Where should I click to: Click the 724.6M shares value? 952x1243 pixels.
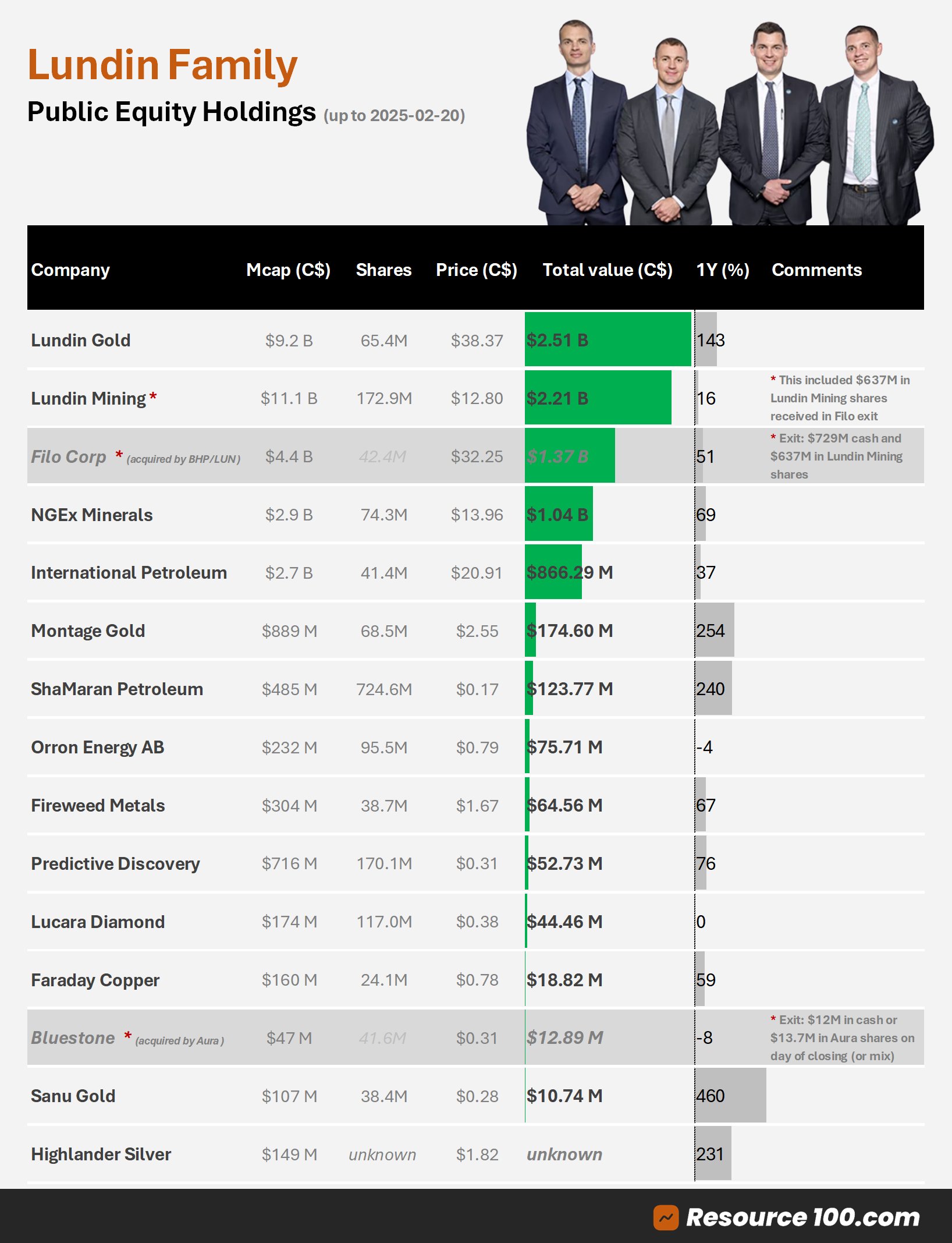pos(384,690)
